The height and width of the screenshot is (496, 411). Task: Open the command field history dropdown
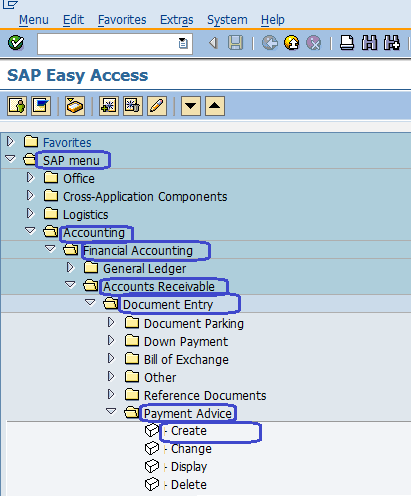(x=183, y=43)
